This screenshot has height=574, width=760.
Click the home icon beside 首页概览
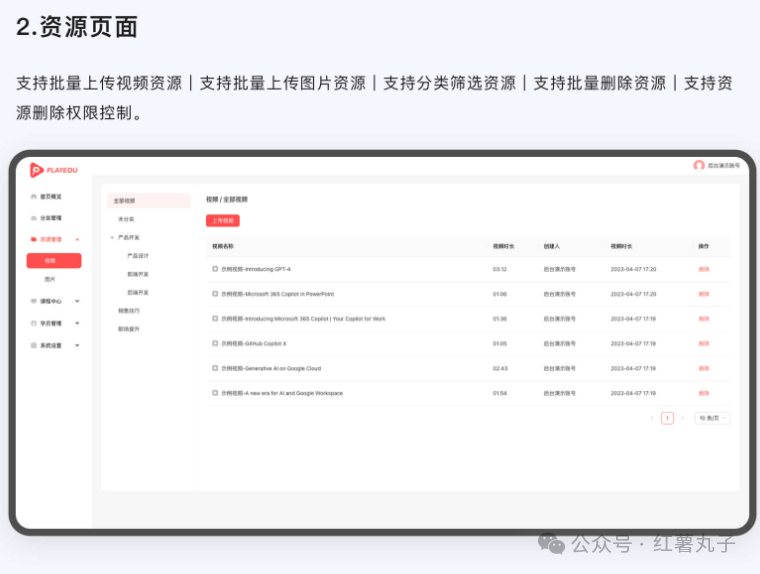coord(34,196)
